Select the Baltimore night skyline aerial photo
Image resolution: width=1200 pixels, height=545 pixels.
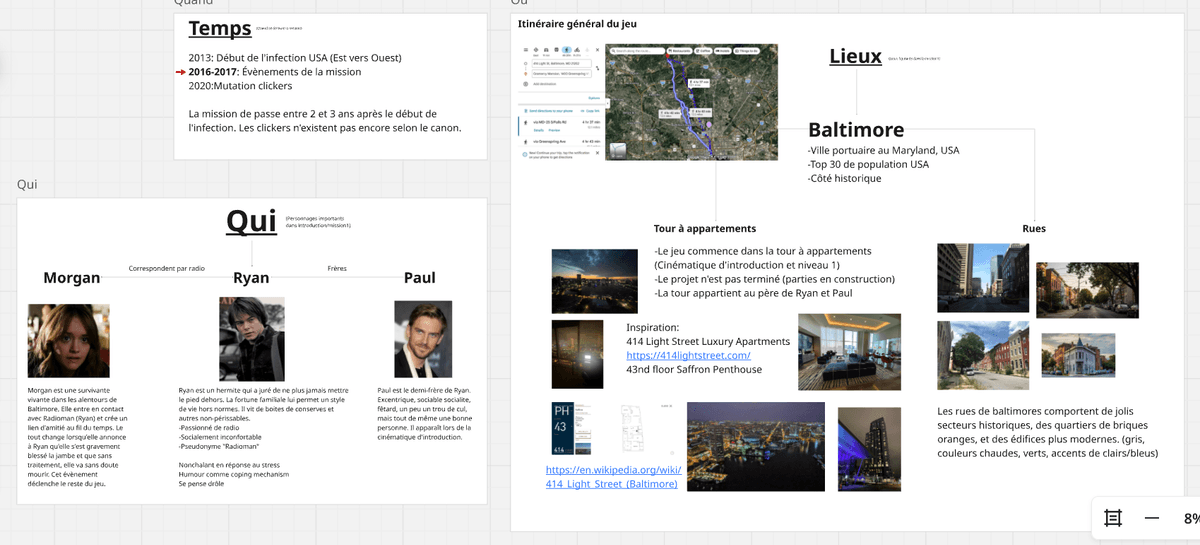coord(755,447)
